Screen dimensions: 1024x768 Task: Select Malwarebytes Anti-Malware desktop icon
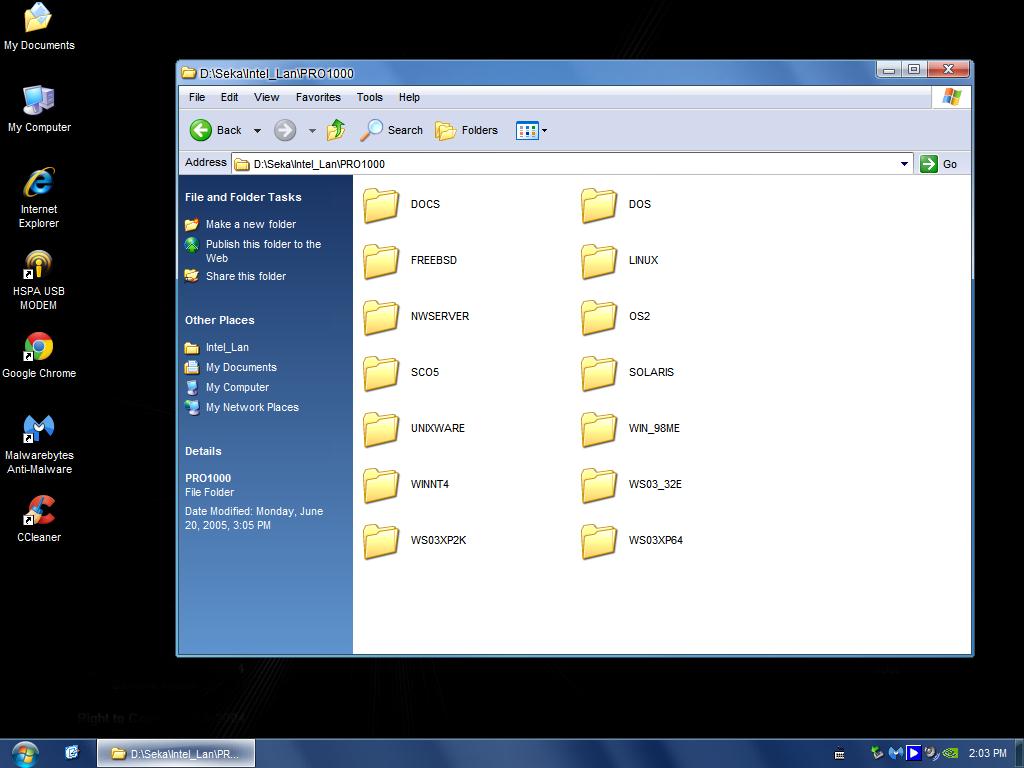39,430
